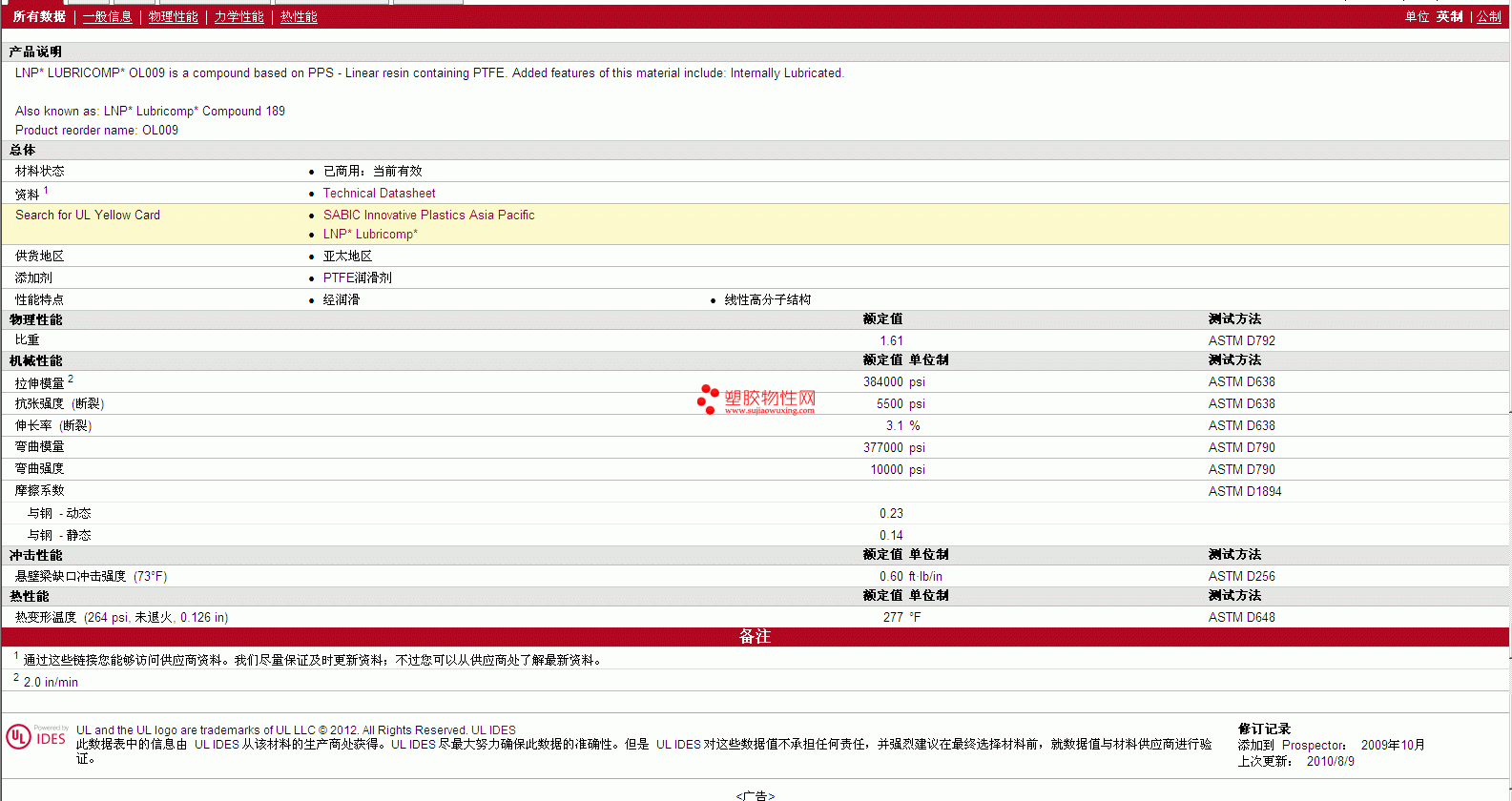Switch units to 公制

coord(1489,17)
